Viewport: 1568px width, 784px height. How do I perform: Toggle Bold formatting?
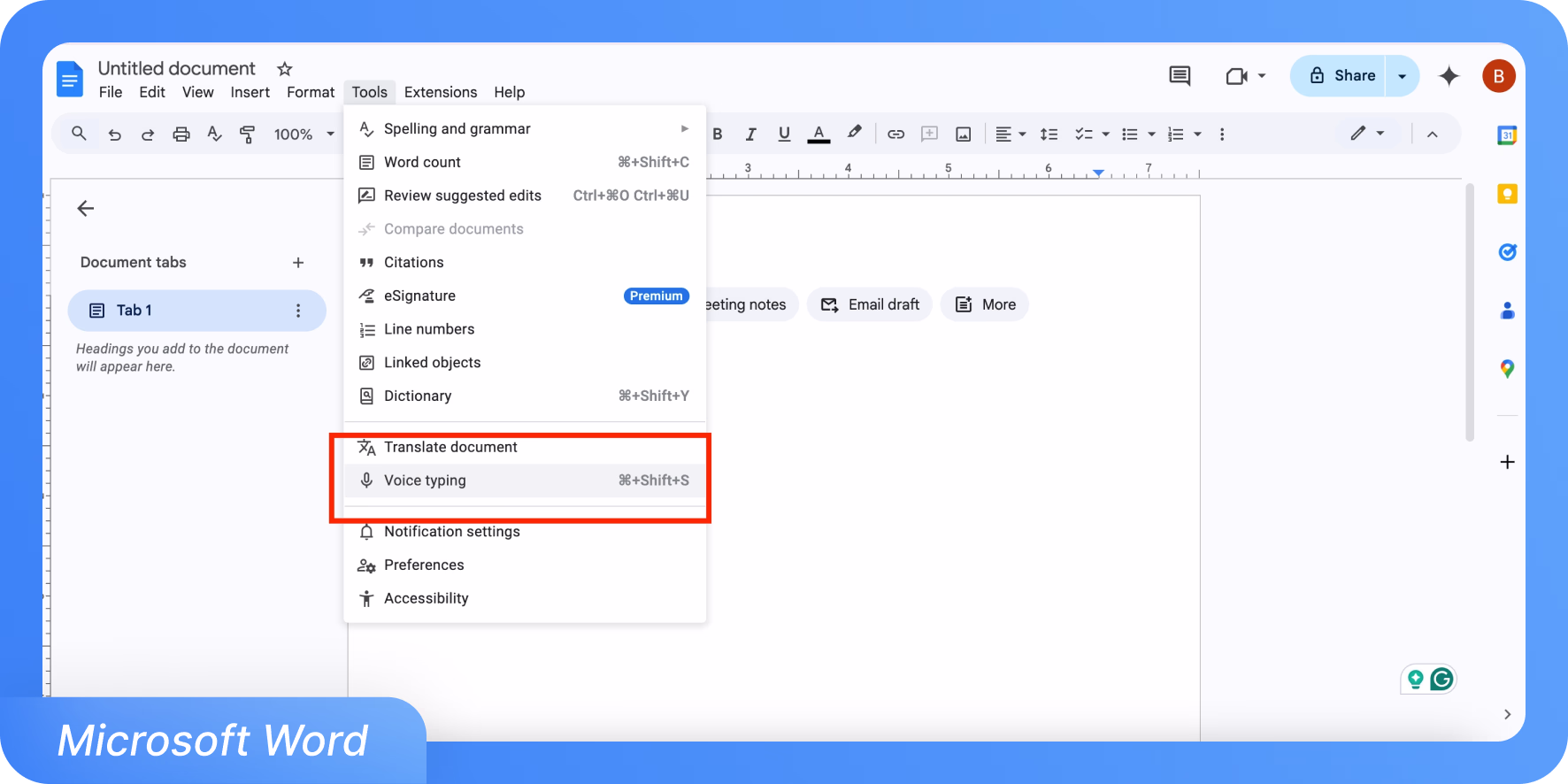(x=718, y=135)
